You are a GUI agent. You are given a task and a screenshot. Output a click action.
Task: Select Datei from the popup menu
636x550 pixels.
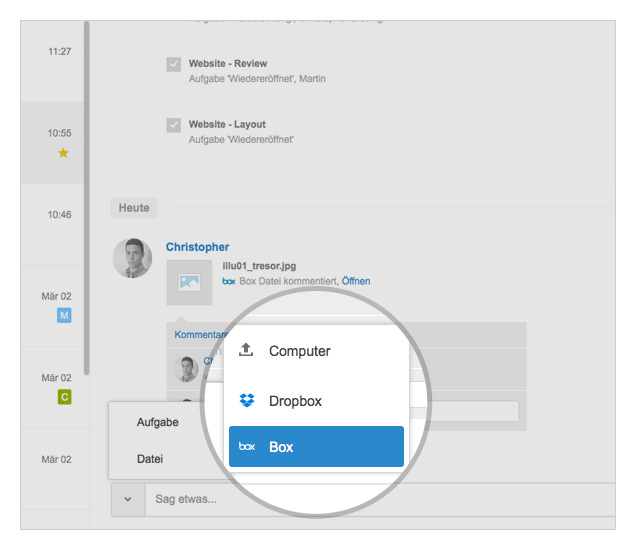(151, 459)
